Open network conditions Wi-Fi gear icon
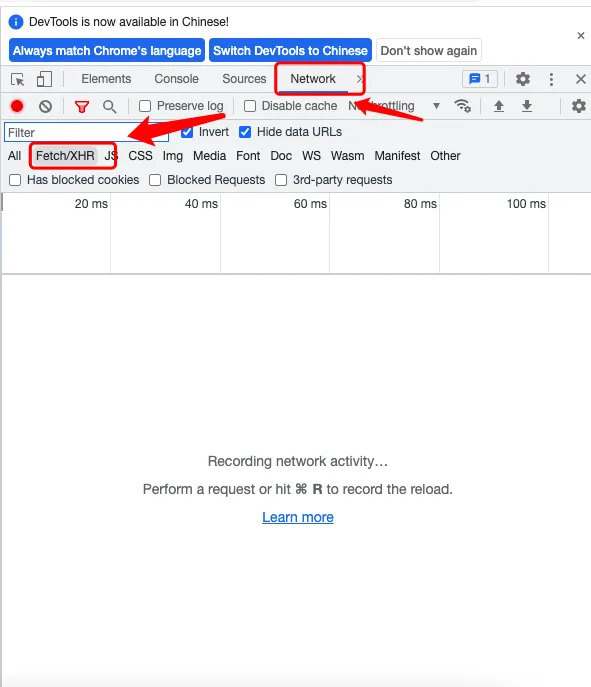 (x=463, y=106)
